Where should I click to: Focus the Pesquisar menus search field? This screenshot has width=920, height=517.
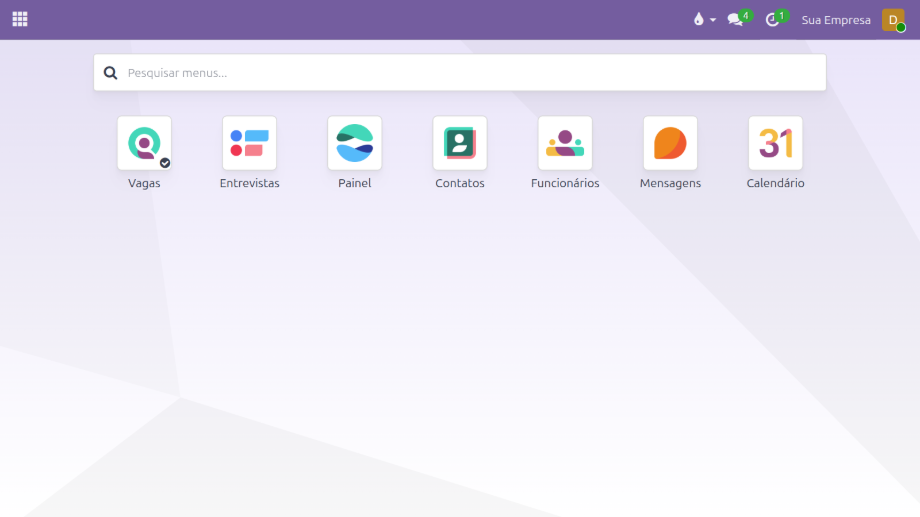[x=470, y=73]
